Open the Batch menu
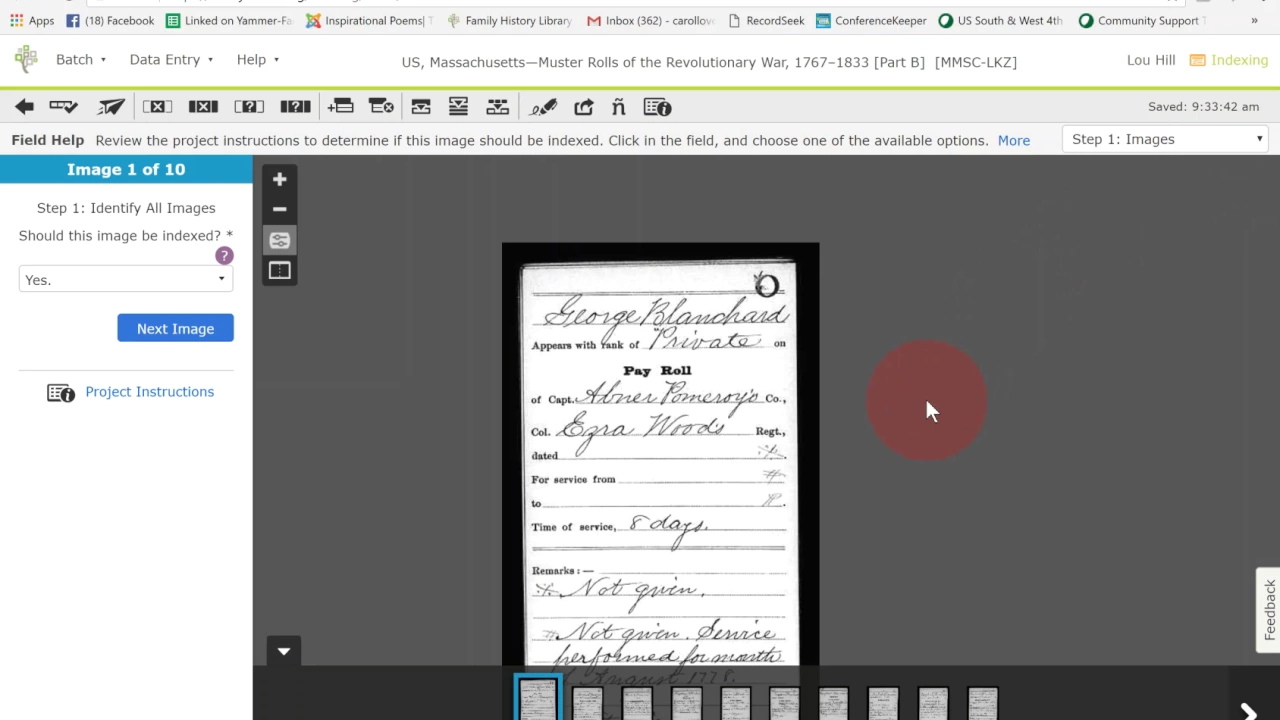1280x720 pixels. 81,60
